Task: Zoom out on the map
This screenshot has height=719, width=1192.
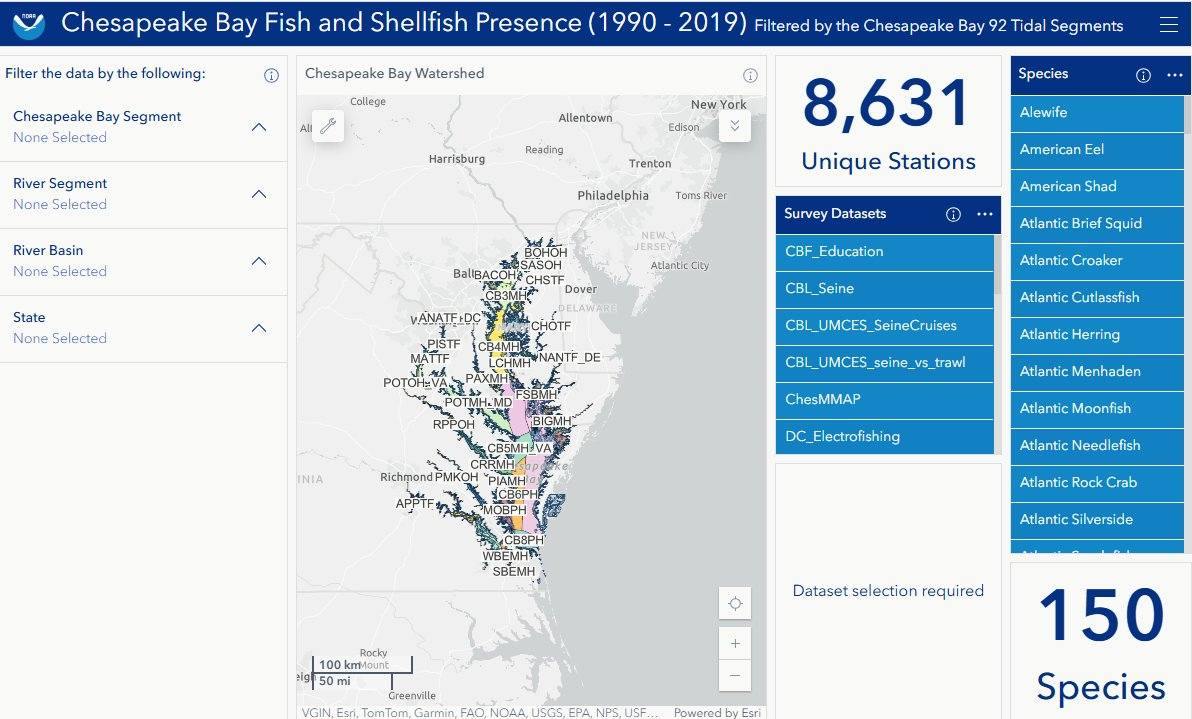Action: 734,676
